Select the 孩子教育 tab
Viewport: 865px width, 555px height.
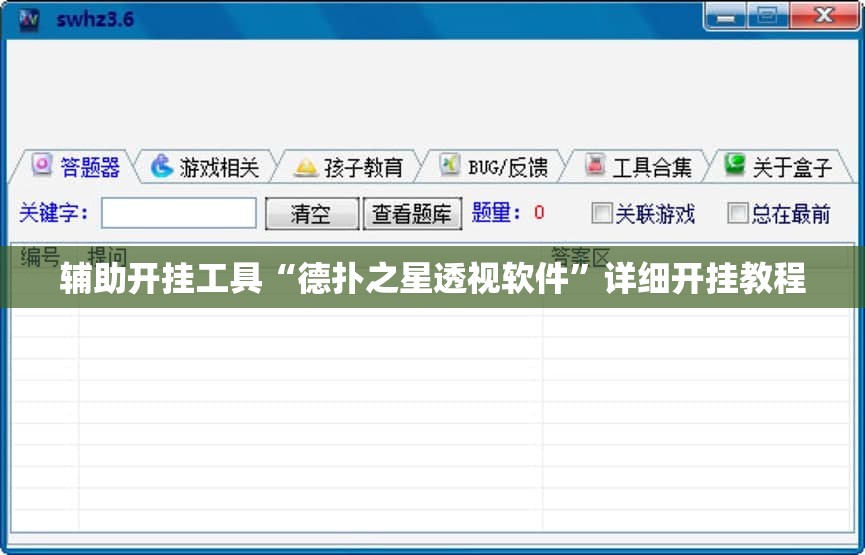349,167
